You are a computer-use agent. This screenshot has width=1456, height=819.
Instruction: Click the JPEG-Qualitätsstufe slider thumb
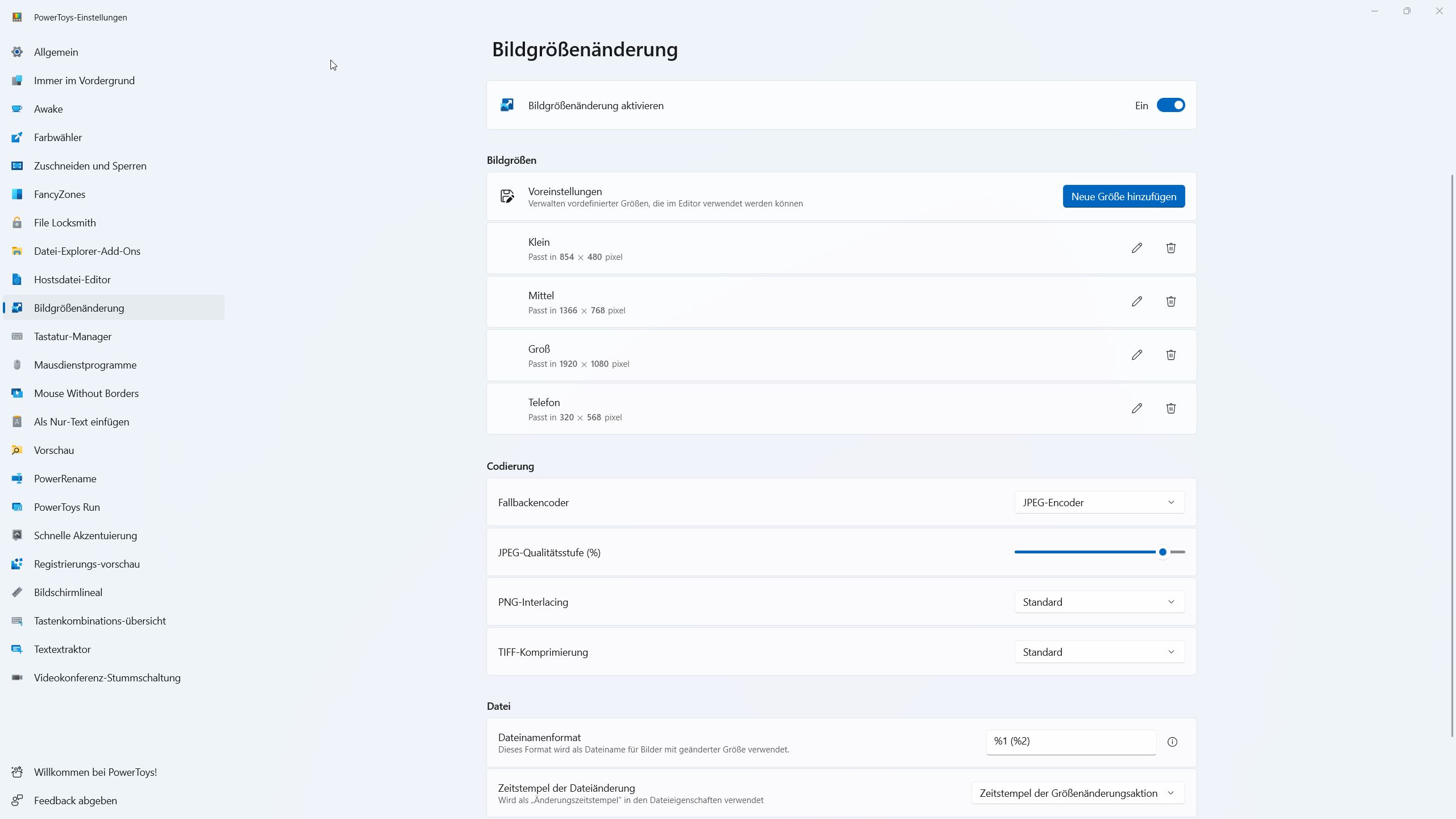[x=1163, y=552]
